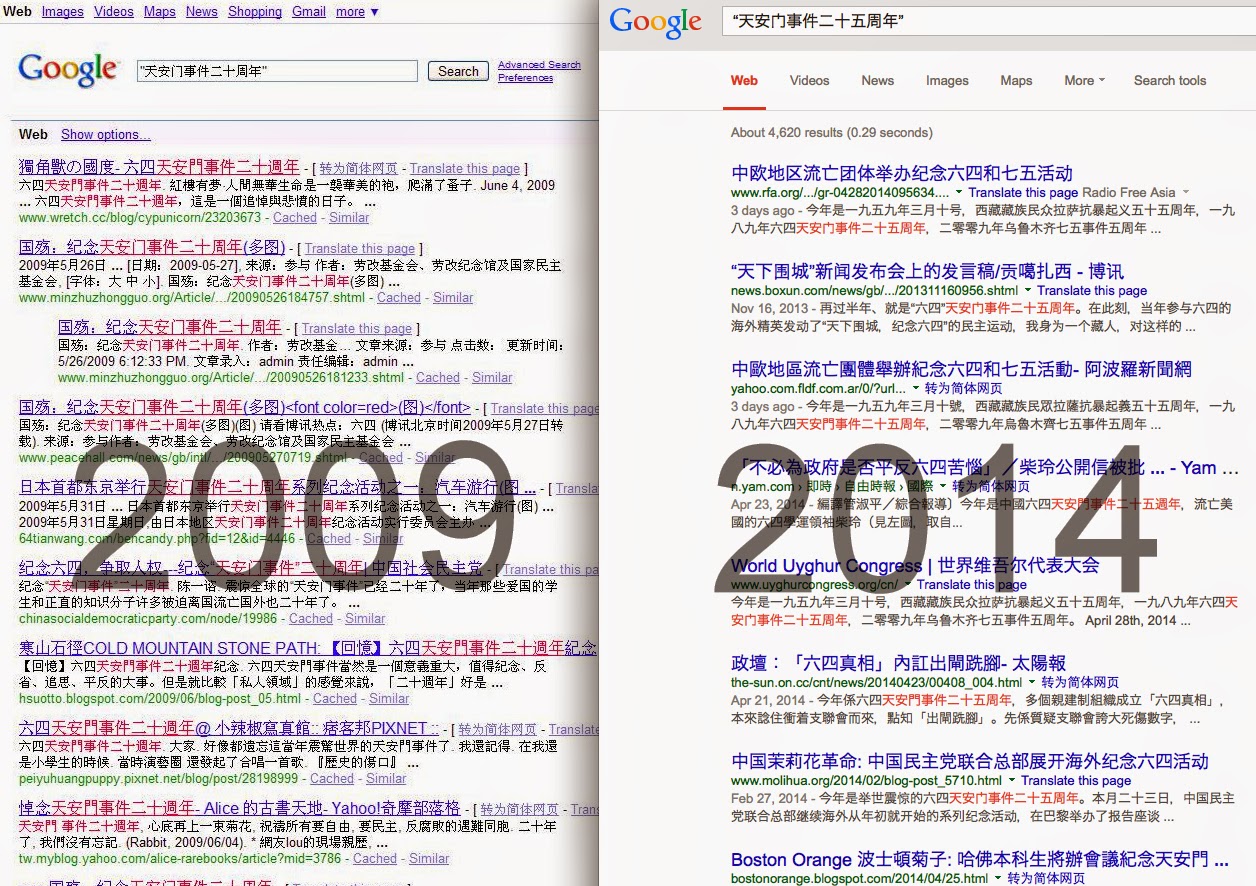
Task: Open Cached for the hsuotto.blogspot.com result
Action: pos(335,698)
